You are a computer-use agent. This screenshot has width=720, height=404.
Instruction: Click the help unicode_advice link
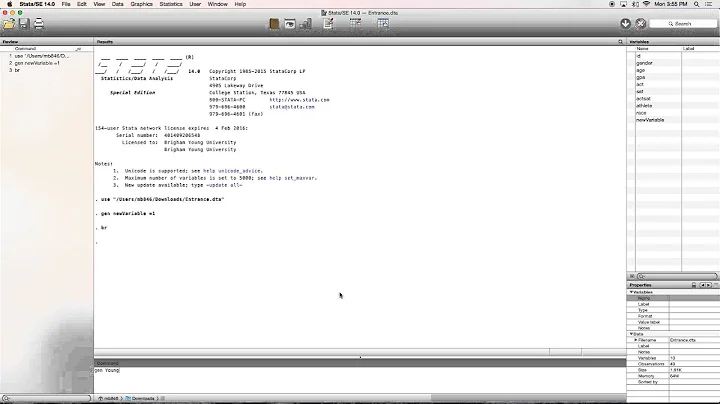coord(233,171)
